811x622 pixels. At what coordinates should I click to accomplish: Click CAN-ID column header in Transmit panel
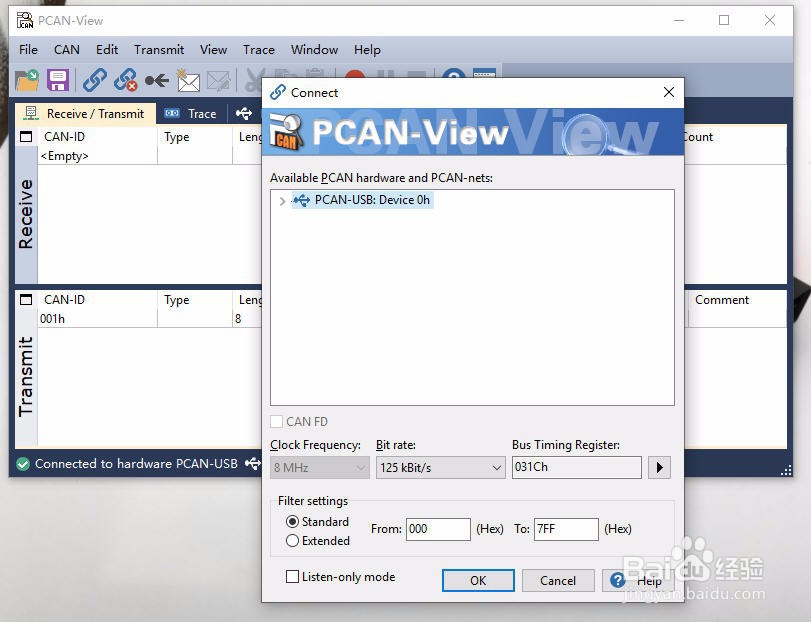click(x=64, y=299)
